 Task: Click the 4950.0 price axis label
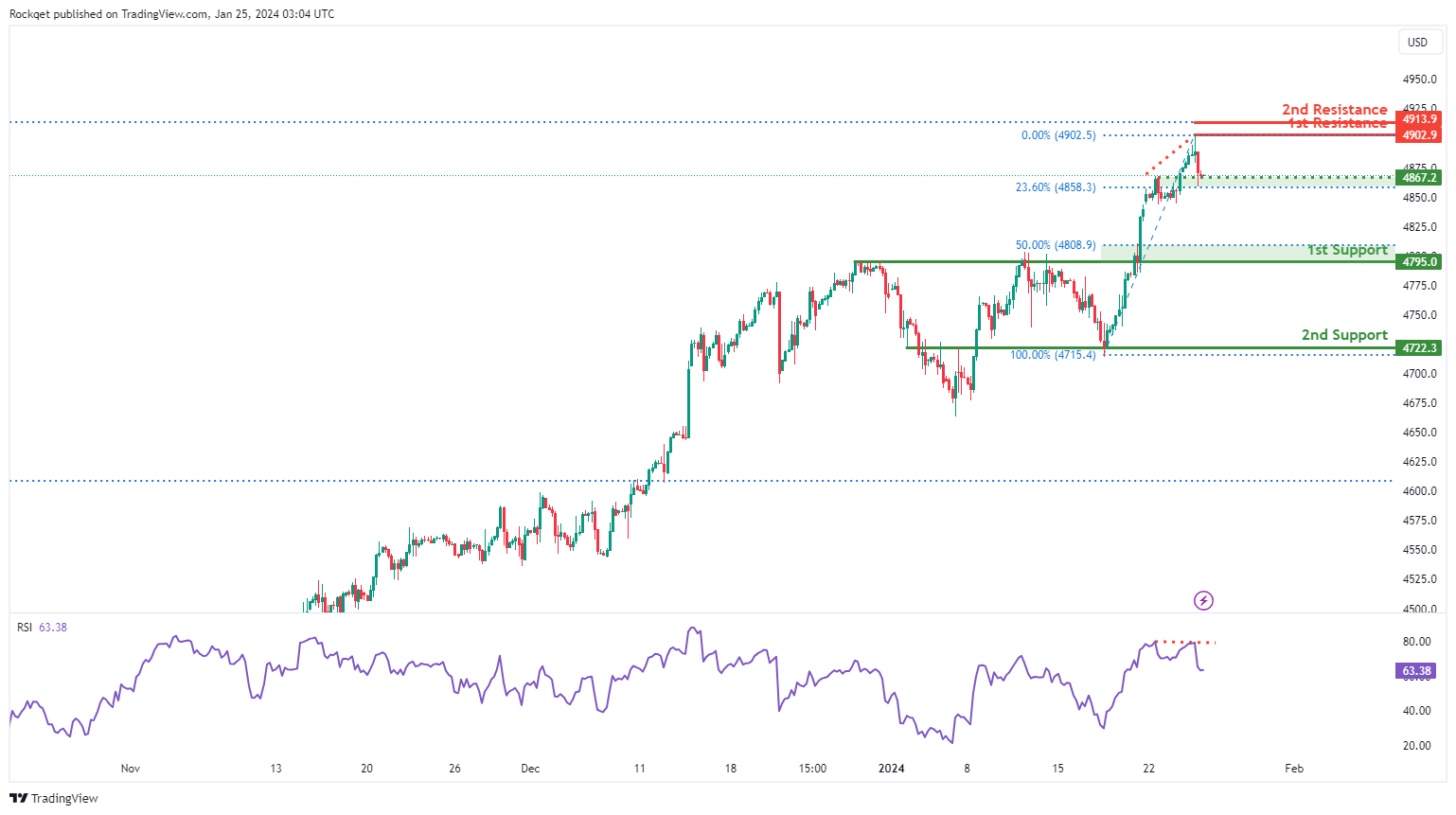click(x=1420, y=80)
